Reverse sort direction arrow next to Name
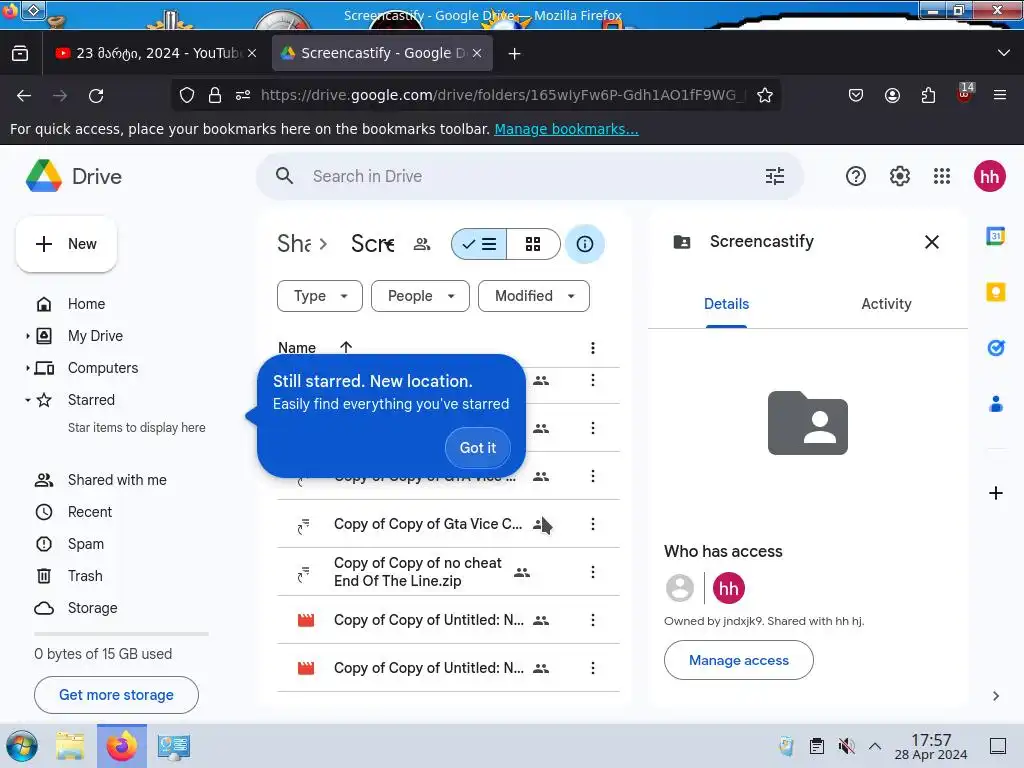1024x768 pixels. click(346, 347)
